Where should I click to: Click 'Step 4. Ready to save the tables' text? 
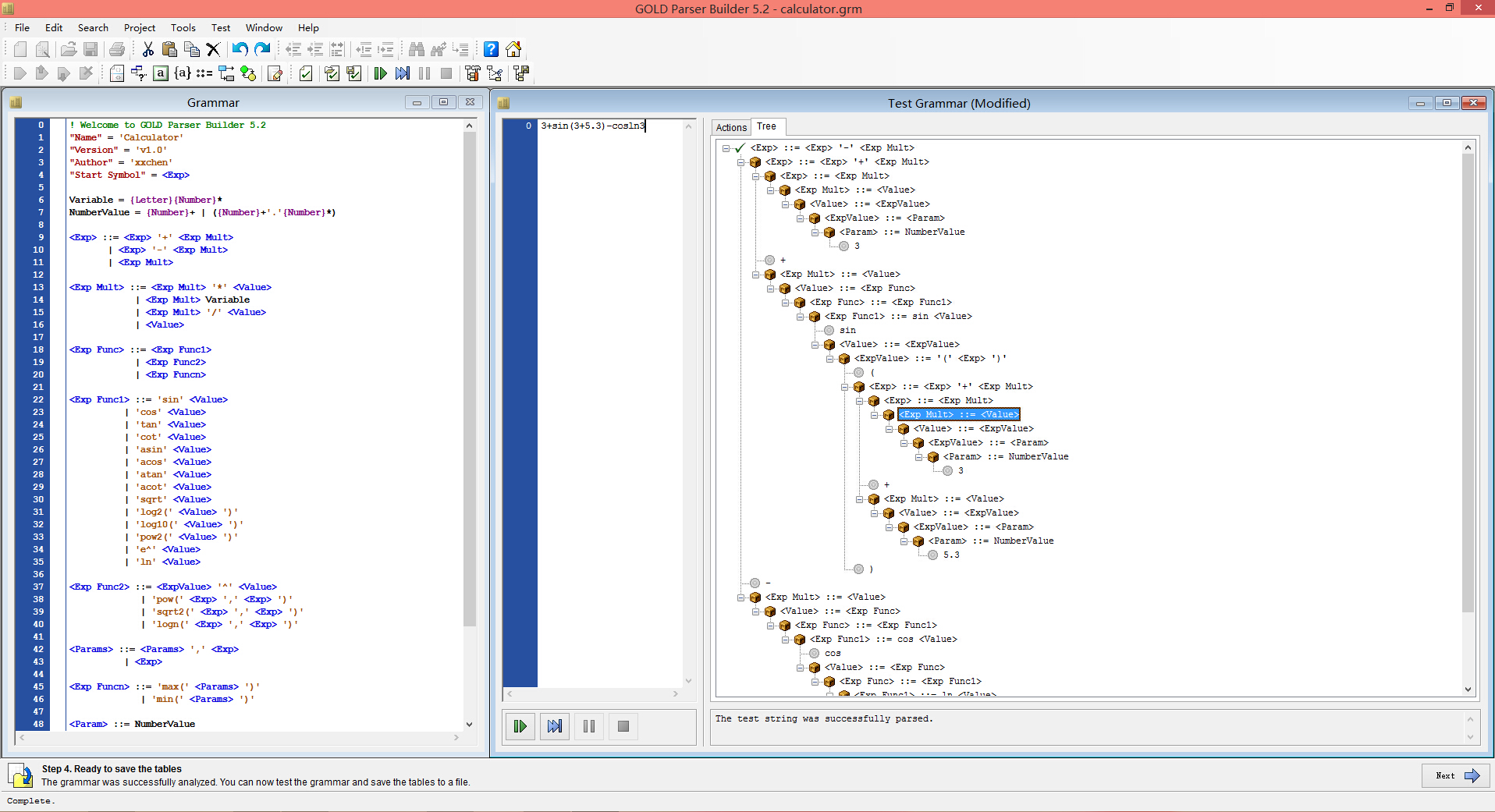[112, 769]
